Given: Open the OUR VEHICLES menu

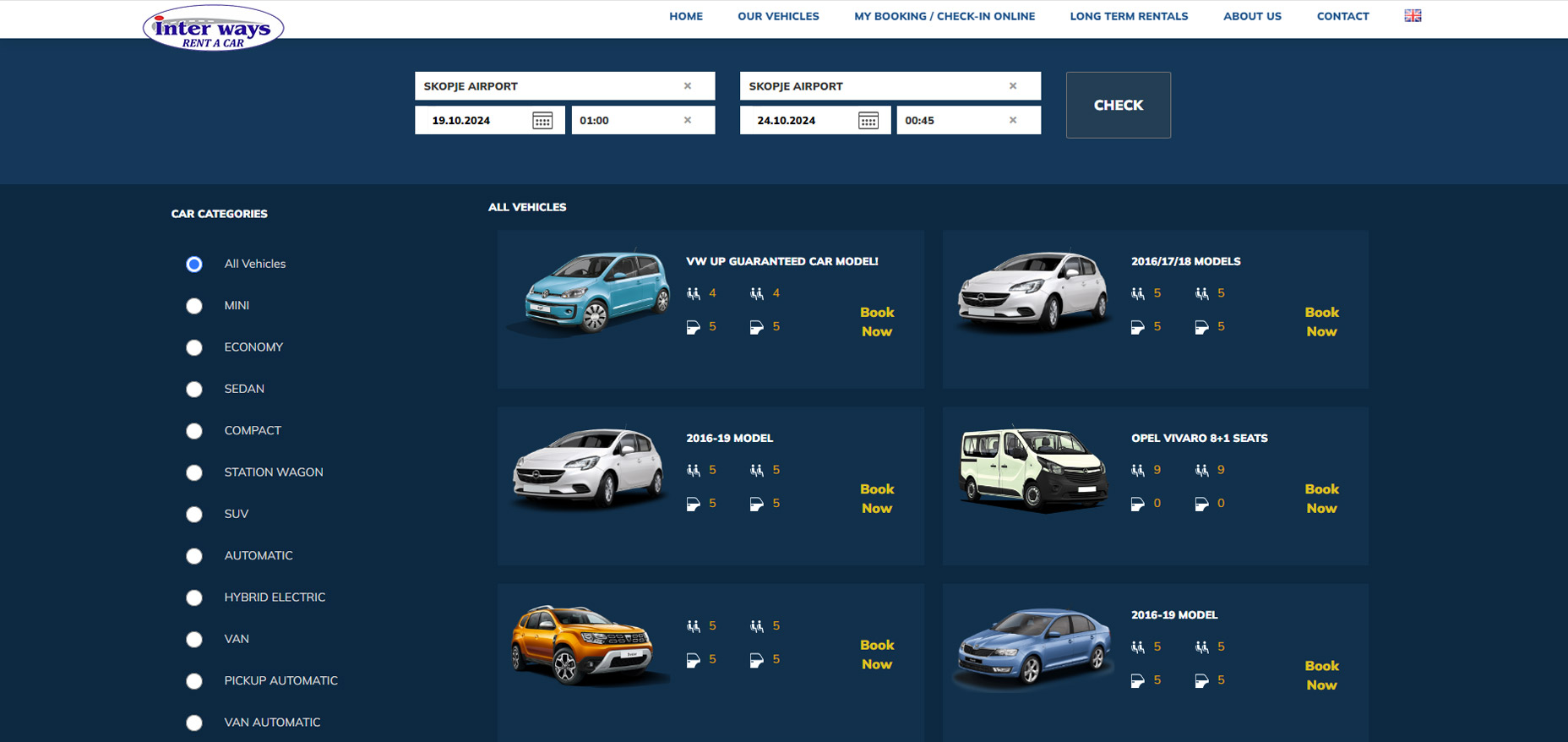Looking at the screenshot, I should pos(778,16).
